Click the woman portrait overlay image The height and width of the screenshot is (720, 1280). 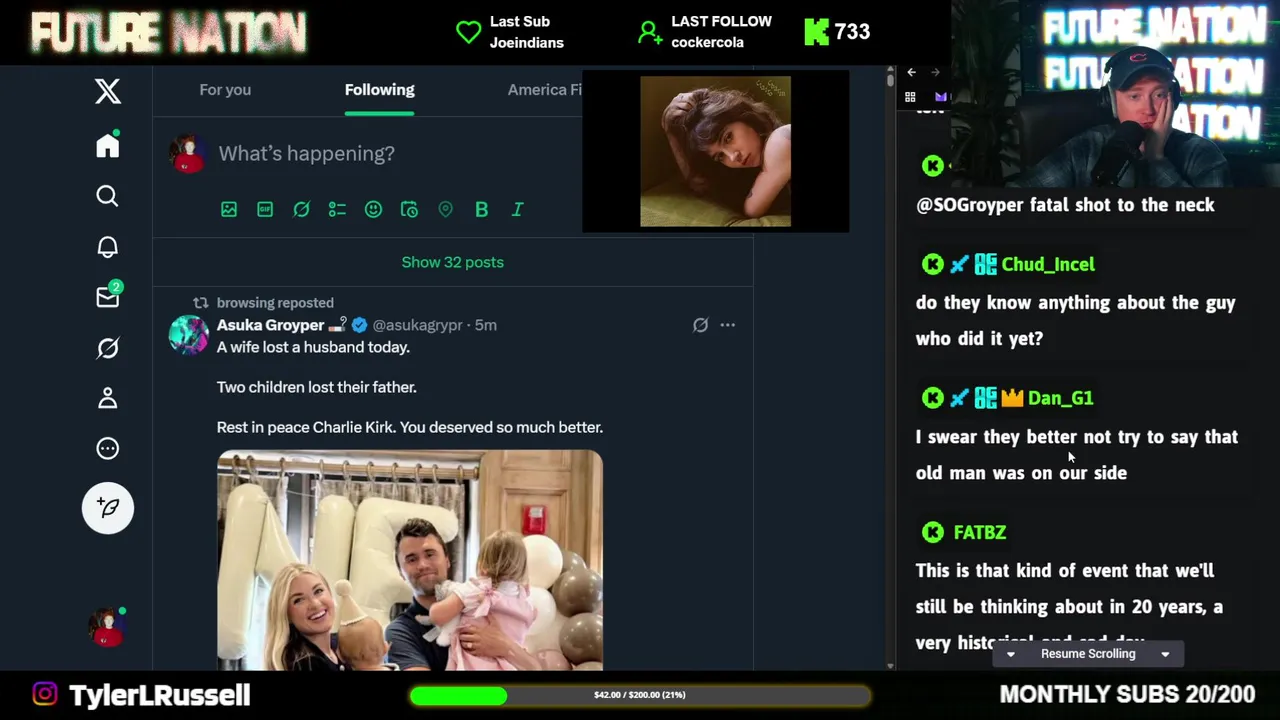(715, 151)
